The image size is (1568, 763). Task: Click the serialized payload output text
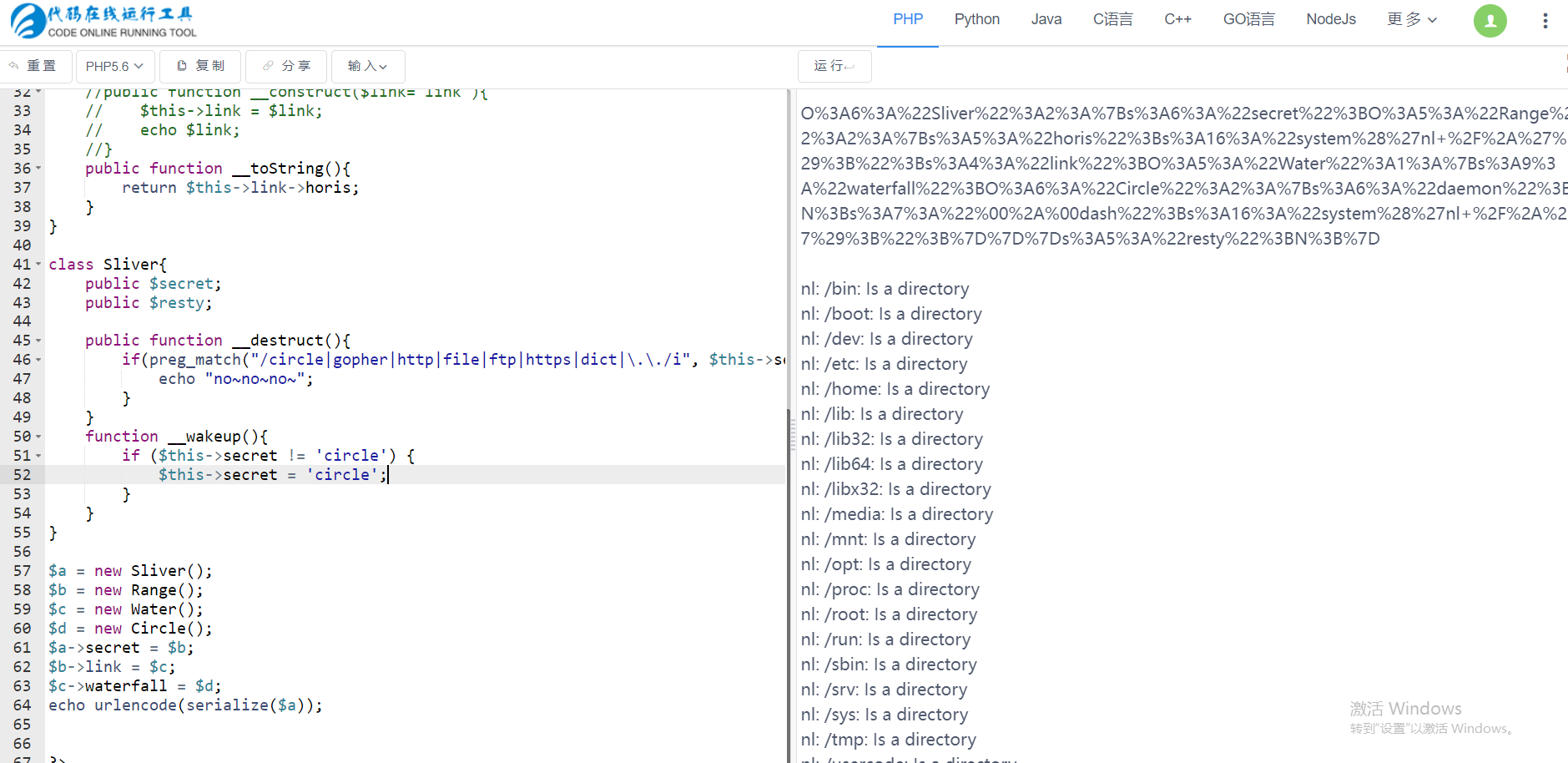pyautogui.click(x=1184, y=176)
